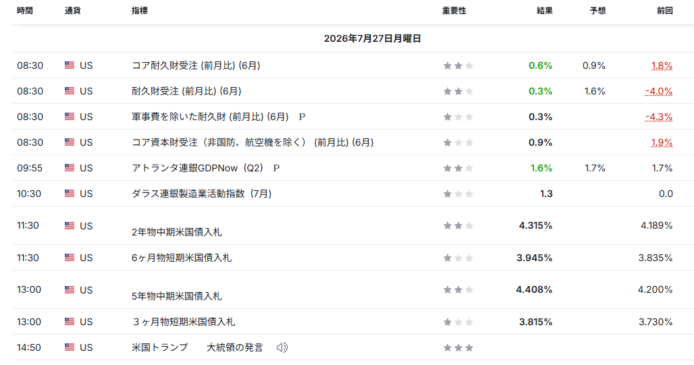Click three-star importance for 大統領の発言
Image resolution: width=694 pixels, height=365 pixels.
(458, 348)
